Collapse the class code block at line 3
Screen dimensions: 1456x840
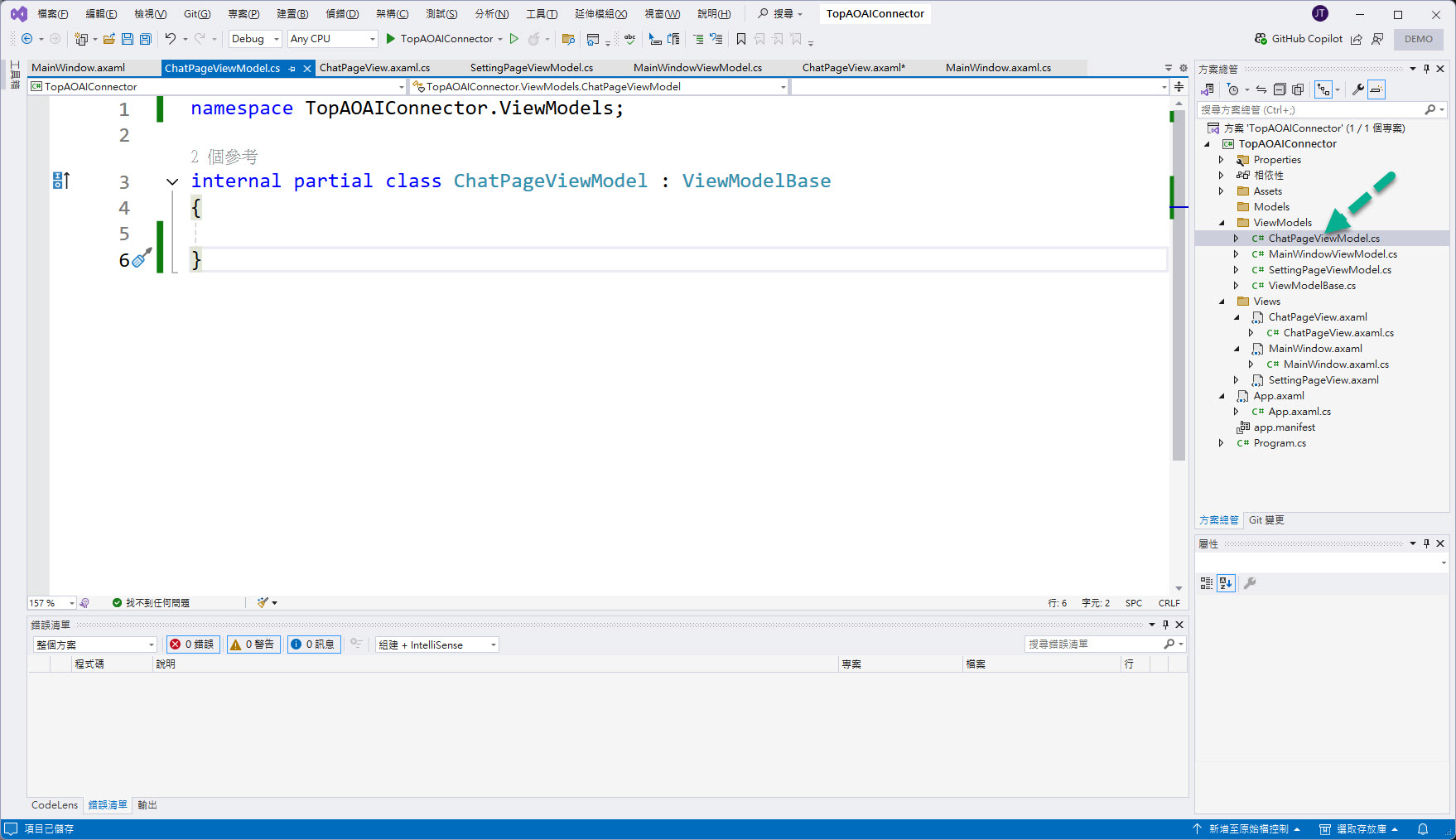[x=172, y=181]
